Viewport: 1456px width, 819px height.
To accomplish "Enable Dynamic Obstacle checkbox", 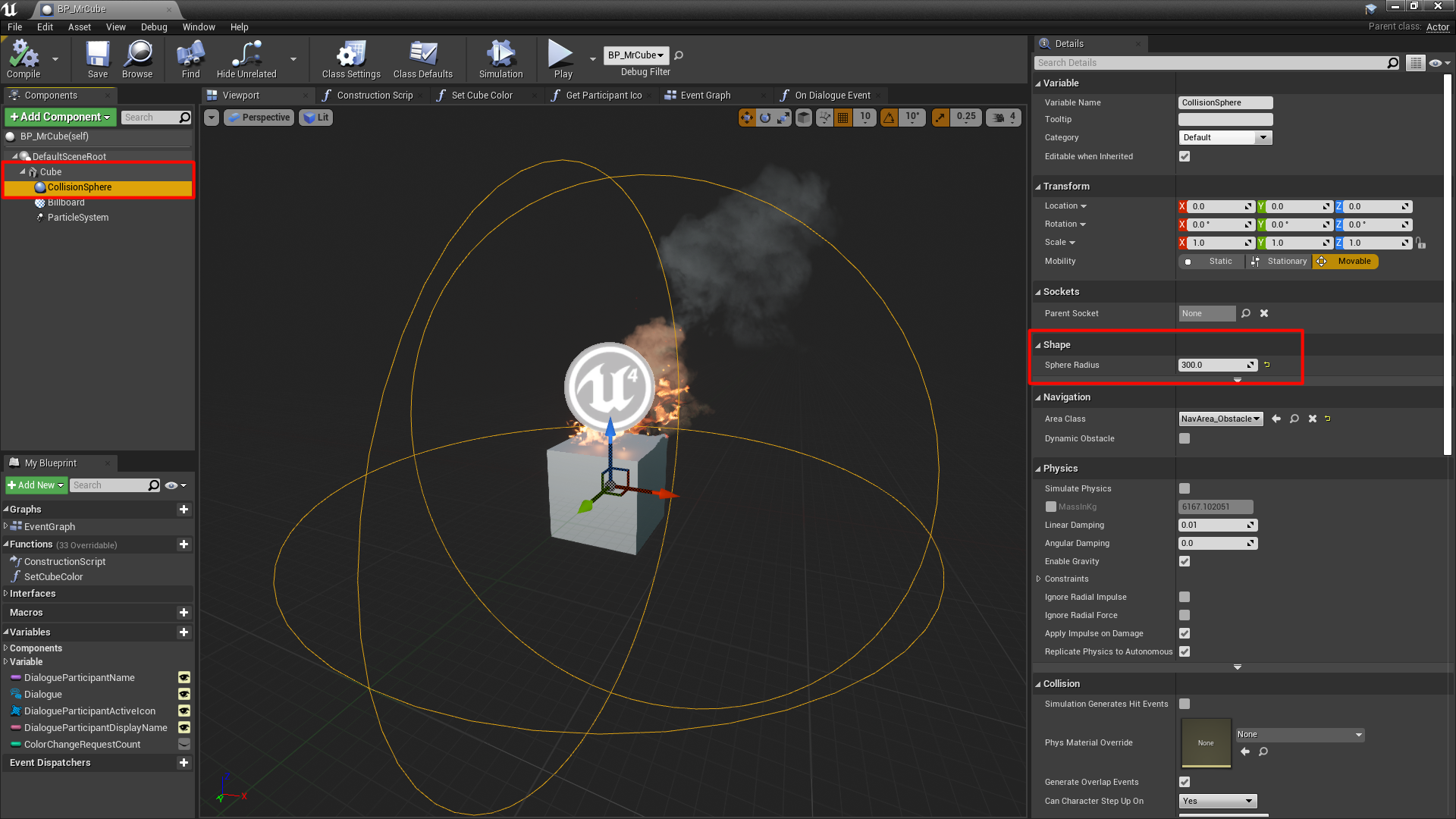I will [x=1185, y=438].
